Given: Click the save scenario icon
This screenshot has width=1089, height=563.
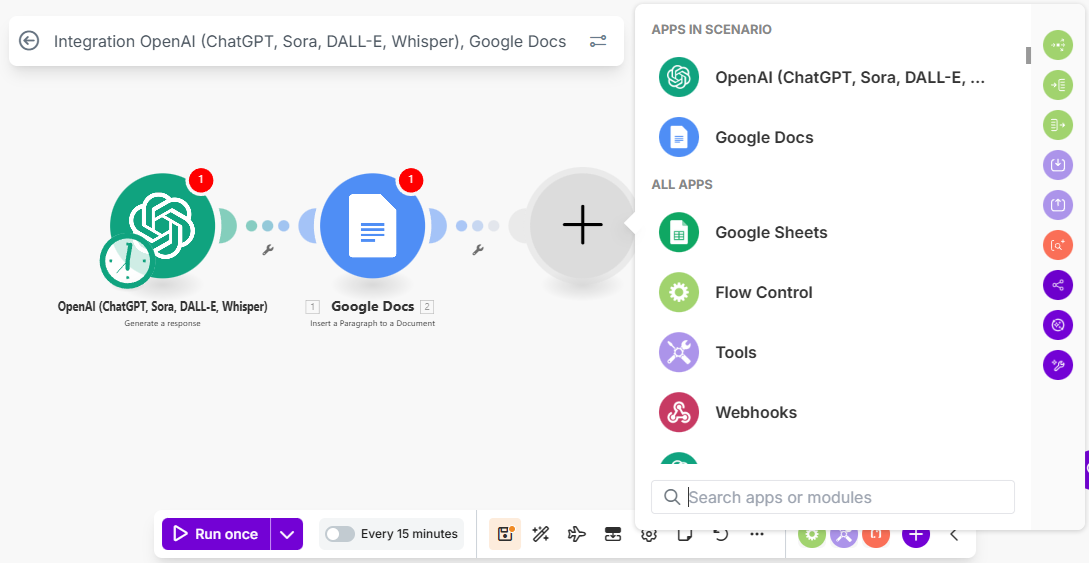Looking at the screenshot, I should point(505,534).
